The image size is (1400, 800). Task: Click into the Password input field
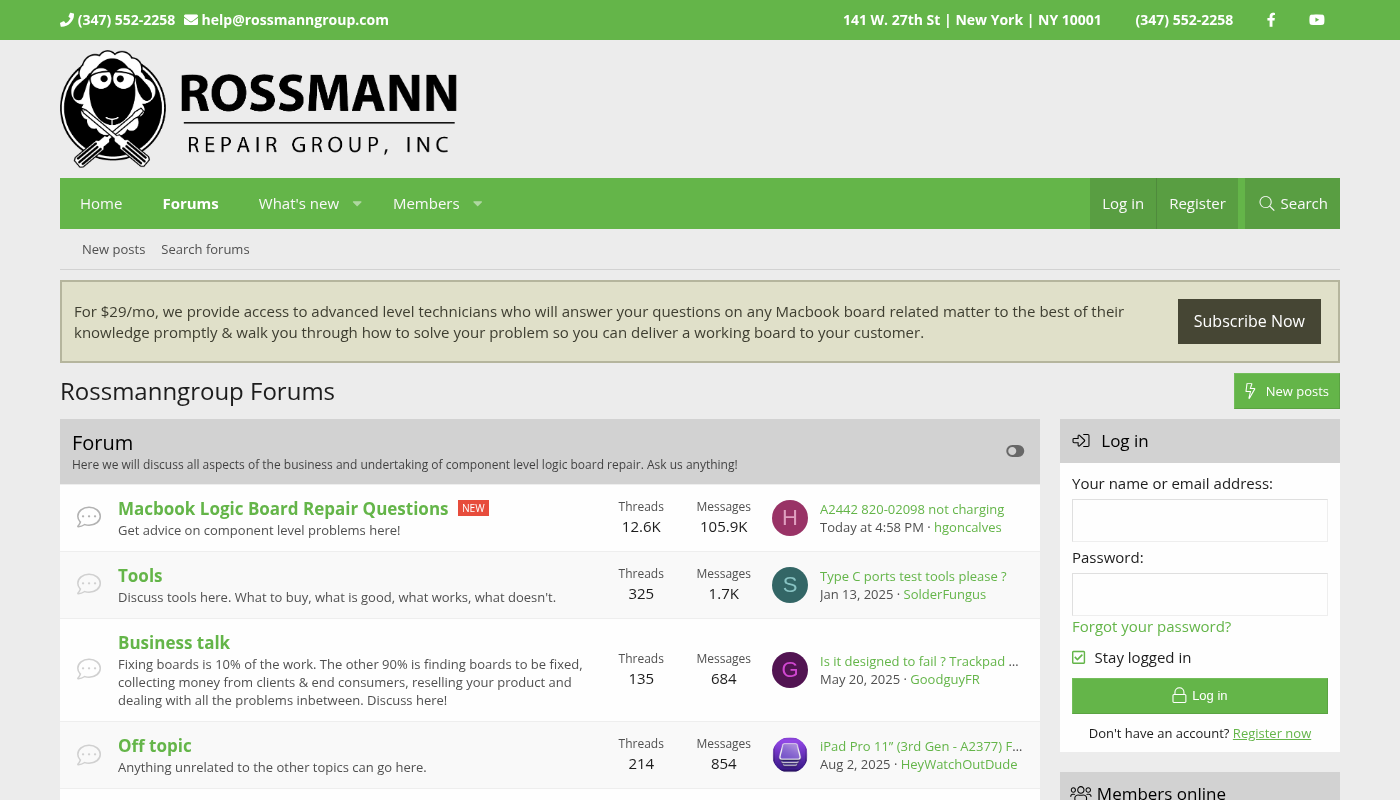coord(1199,595)
